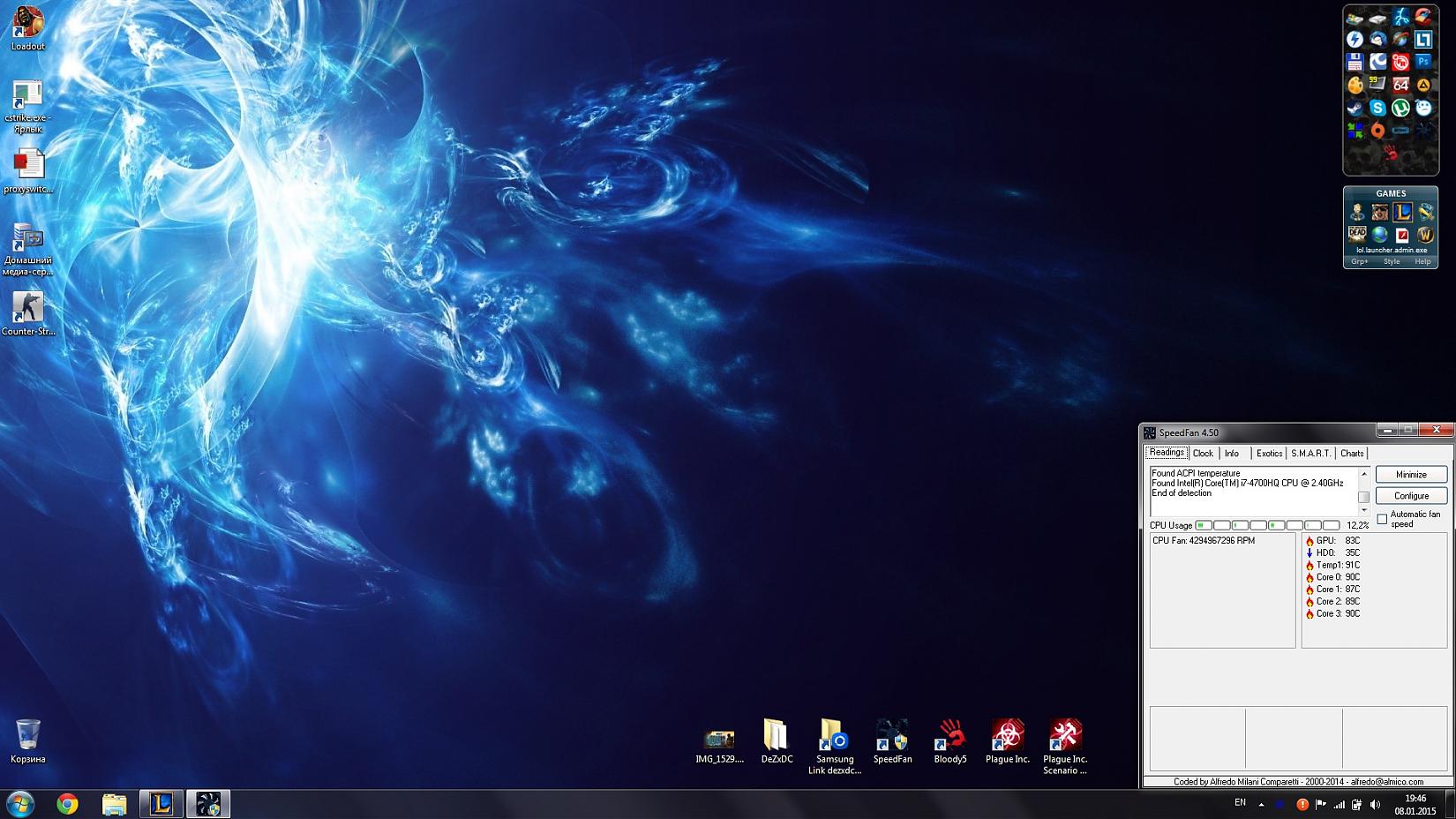Image resolution: width=1456 pixels, height=819 pixels.
Task: Click the volume speaker tray icon
Action: tap(1375, 804)
